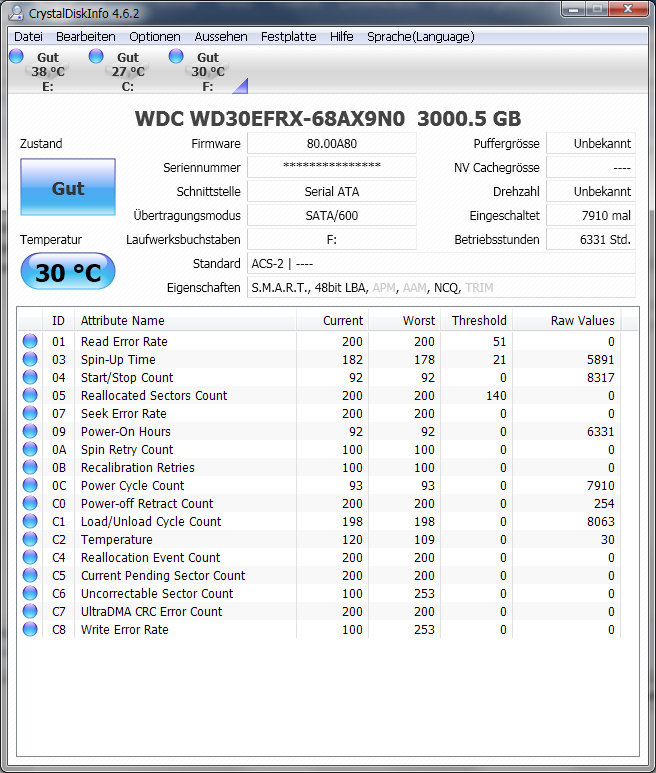The width and height of the screenshot is (656, 773).
Task: Click the Firmware field 80.00A80
Action: (x=332, y=143)
